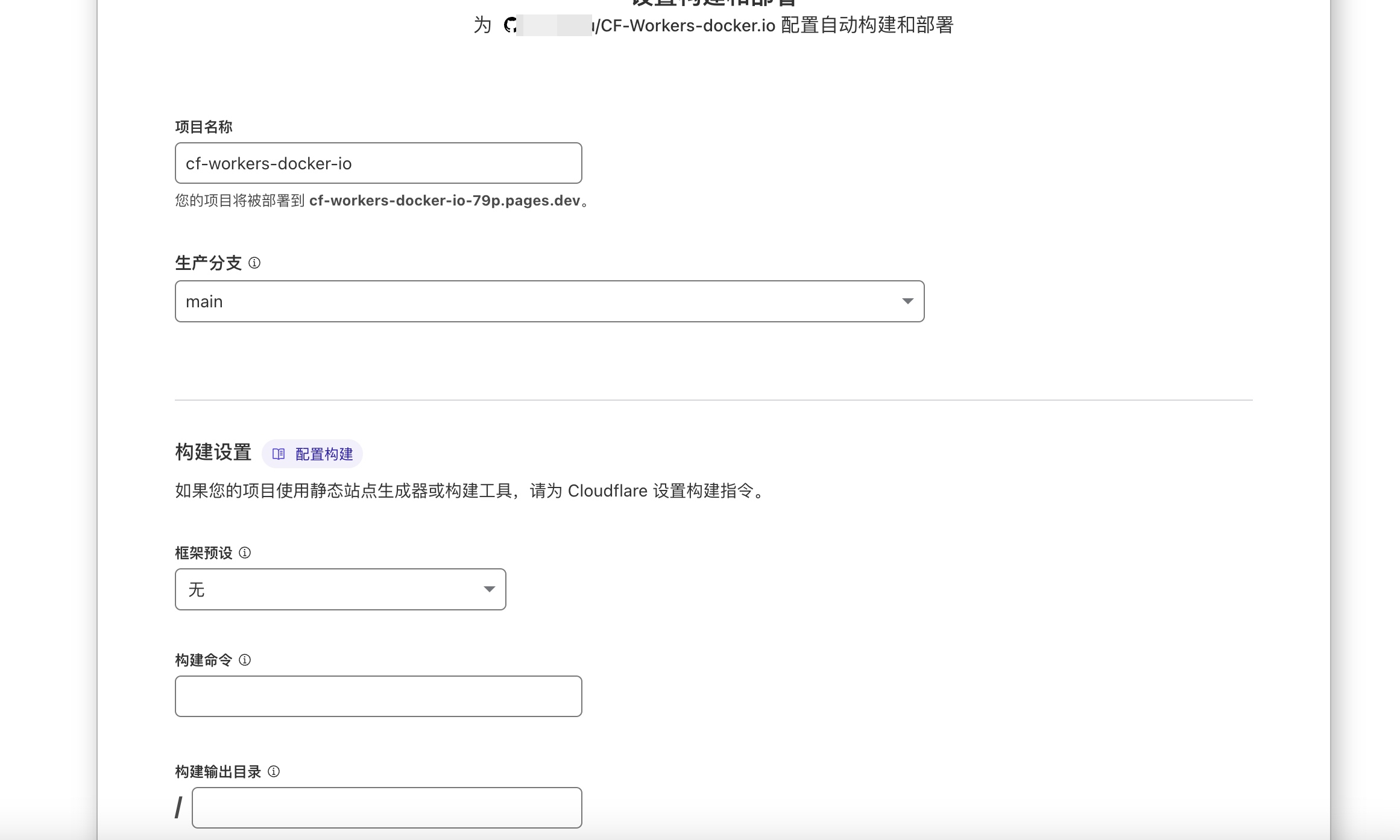This screenshot has width=1400, height=840.
Task: Click the 构建命令 label text
Action: pos(203,660)
